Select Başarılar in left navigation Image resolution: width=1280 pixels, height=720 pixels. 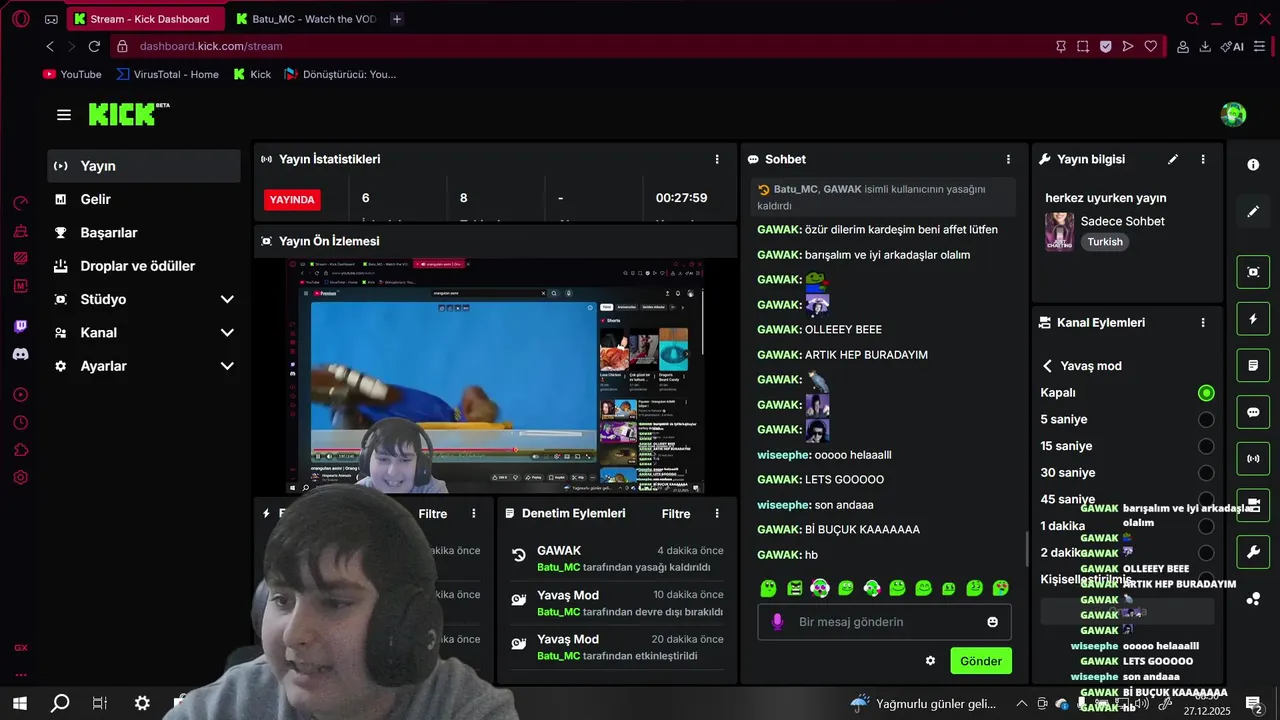[x=144, y=232]
